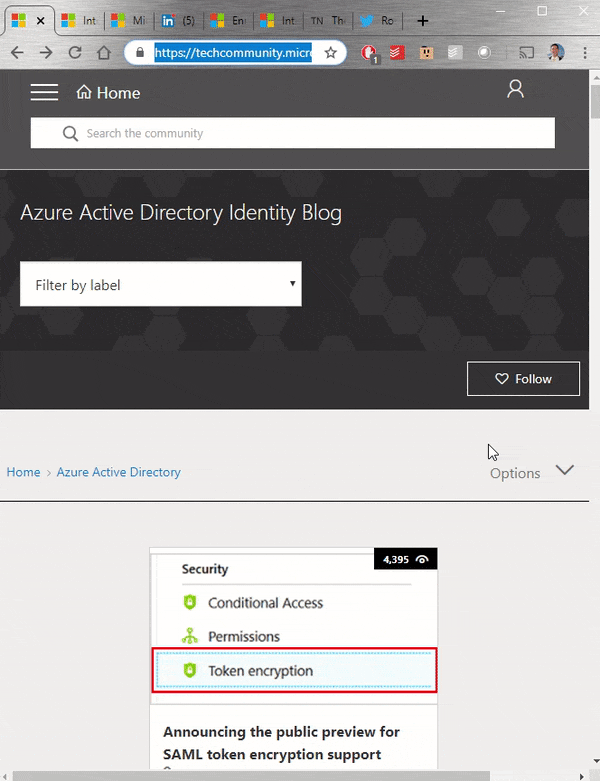Click the tan face extension icon
This screenshot has height=781, width=600.
tap(426, 52)
